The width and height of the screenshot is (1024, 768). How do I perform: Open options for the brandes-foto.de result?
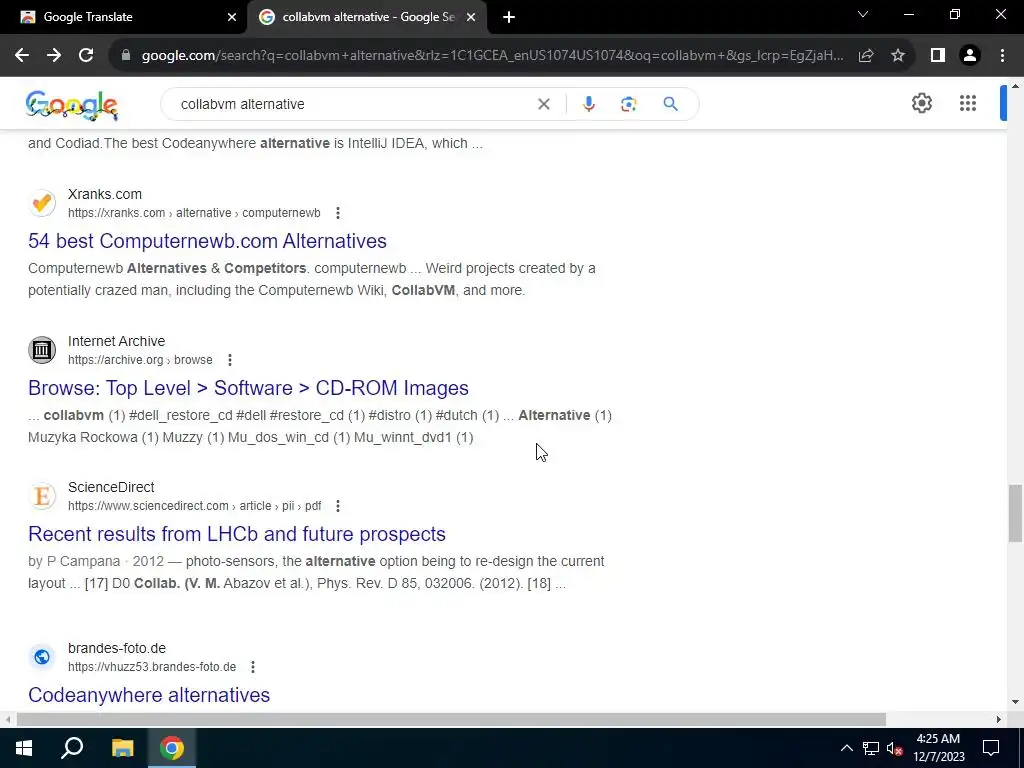pyautogui.click(x=253, y=667)
